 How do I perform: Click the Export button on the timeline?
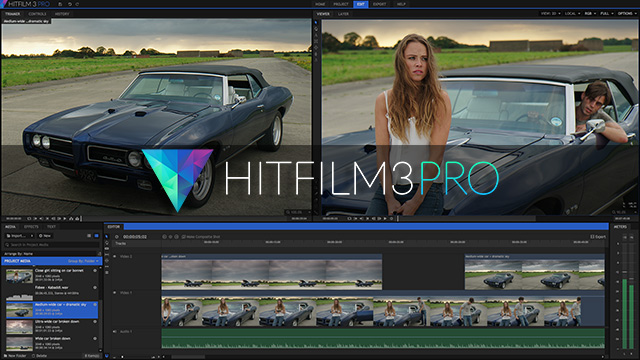(598, 237)
